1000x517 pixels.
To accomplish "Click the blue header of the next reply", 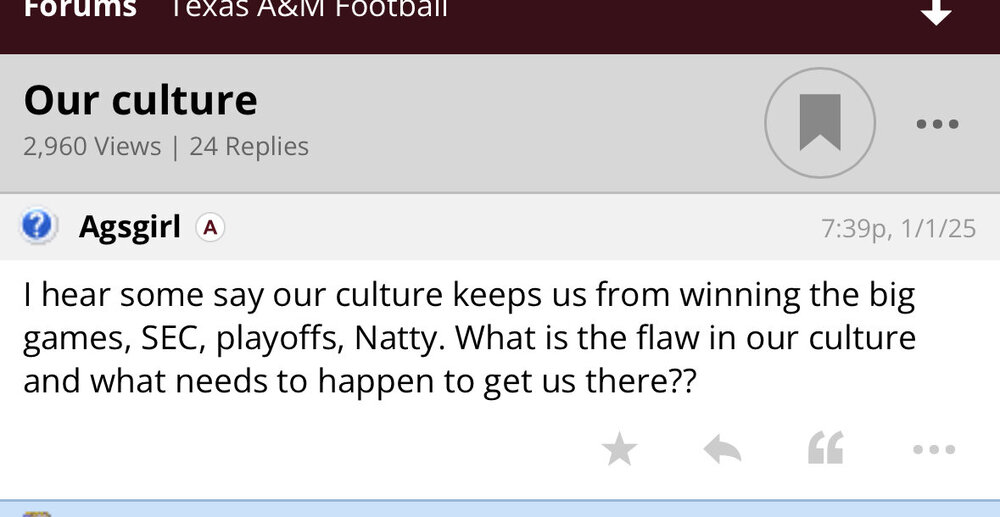I will coord(500,509).
